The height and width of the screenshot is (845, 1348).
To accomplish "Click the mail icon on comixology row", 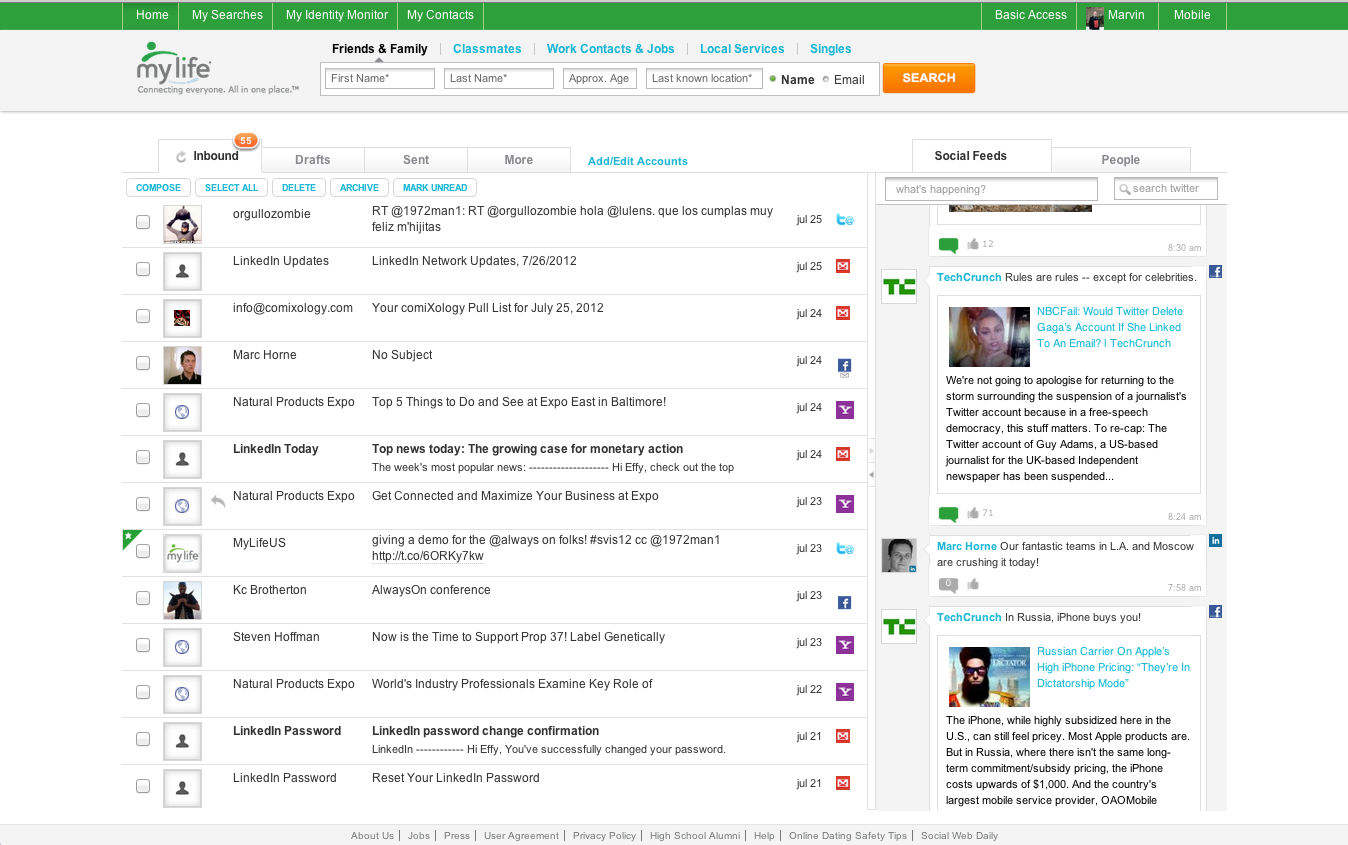I will (x=843, y=313).
